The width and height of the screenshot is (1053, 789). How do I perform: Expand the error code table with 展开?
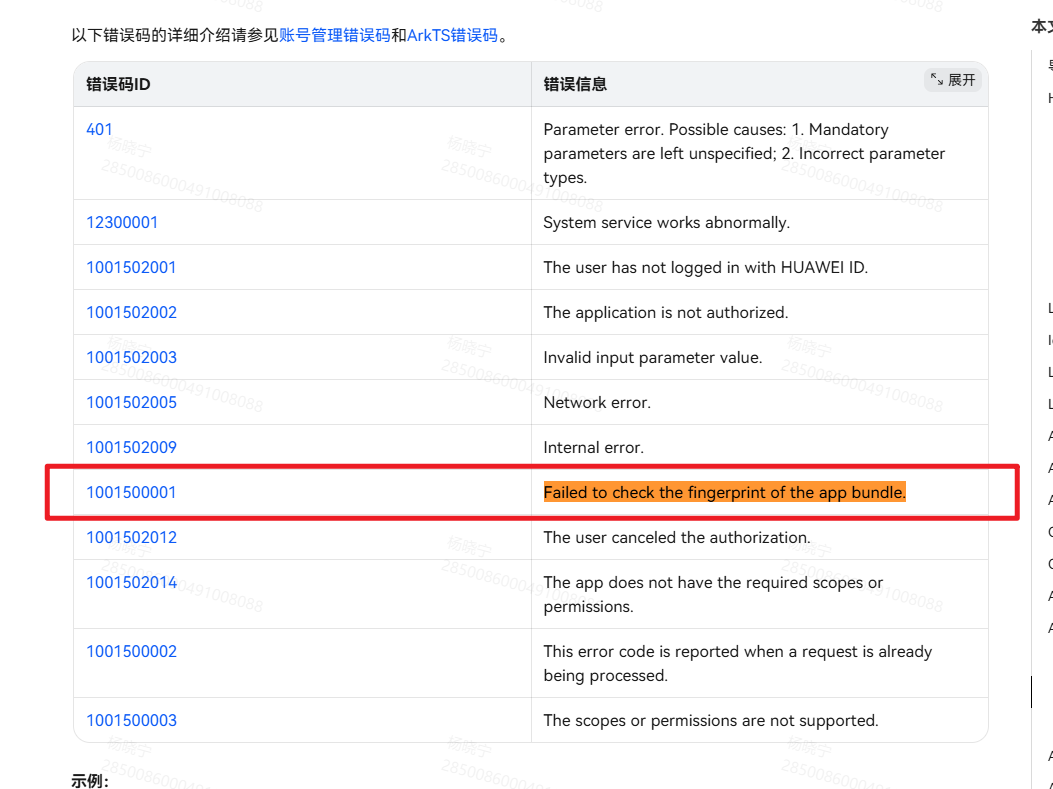click(x=953, y=80)
